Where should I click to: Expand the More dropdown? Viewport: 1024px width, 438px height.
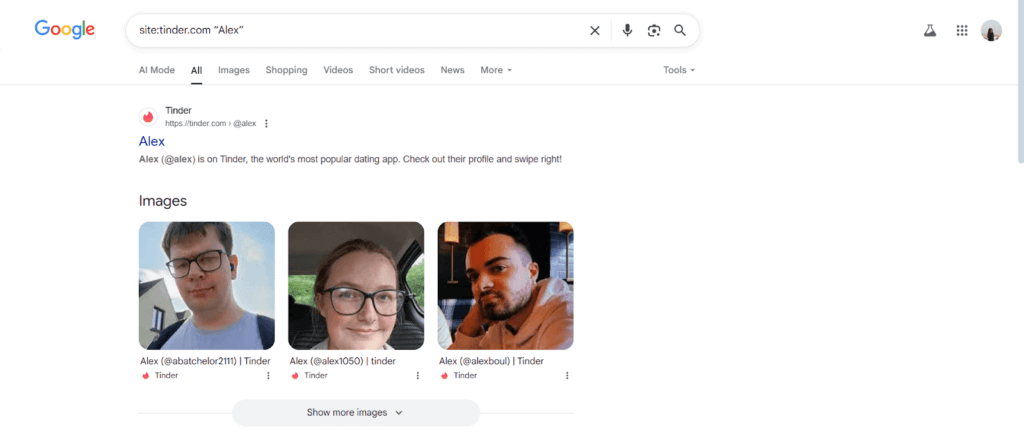pos(496,70)
